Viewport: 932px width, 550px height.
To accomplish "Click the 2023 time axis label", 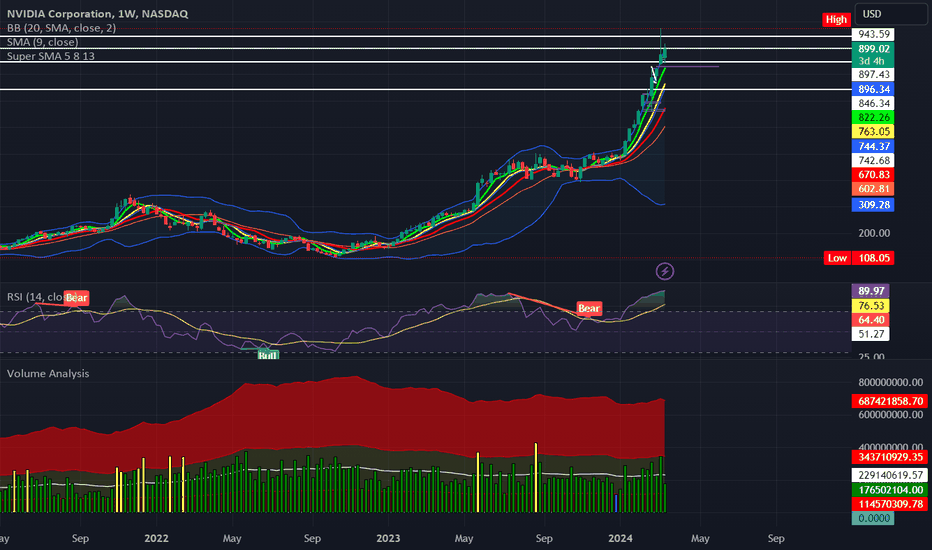I will pyautogui.click(x=388, y=538).
